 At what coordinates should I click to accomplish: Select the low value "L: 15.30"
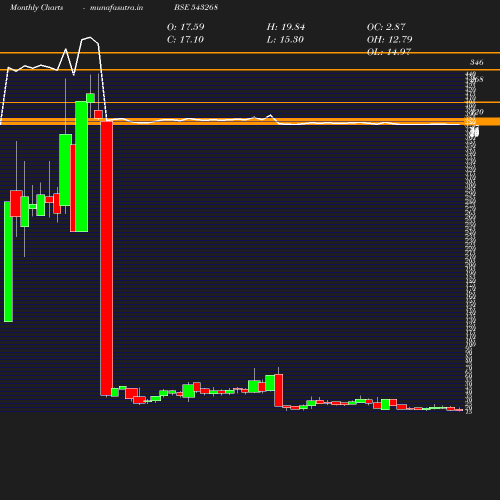tap(285, 40)
